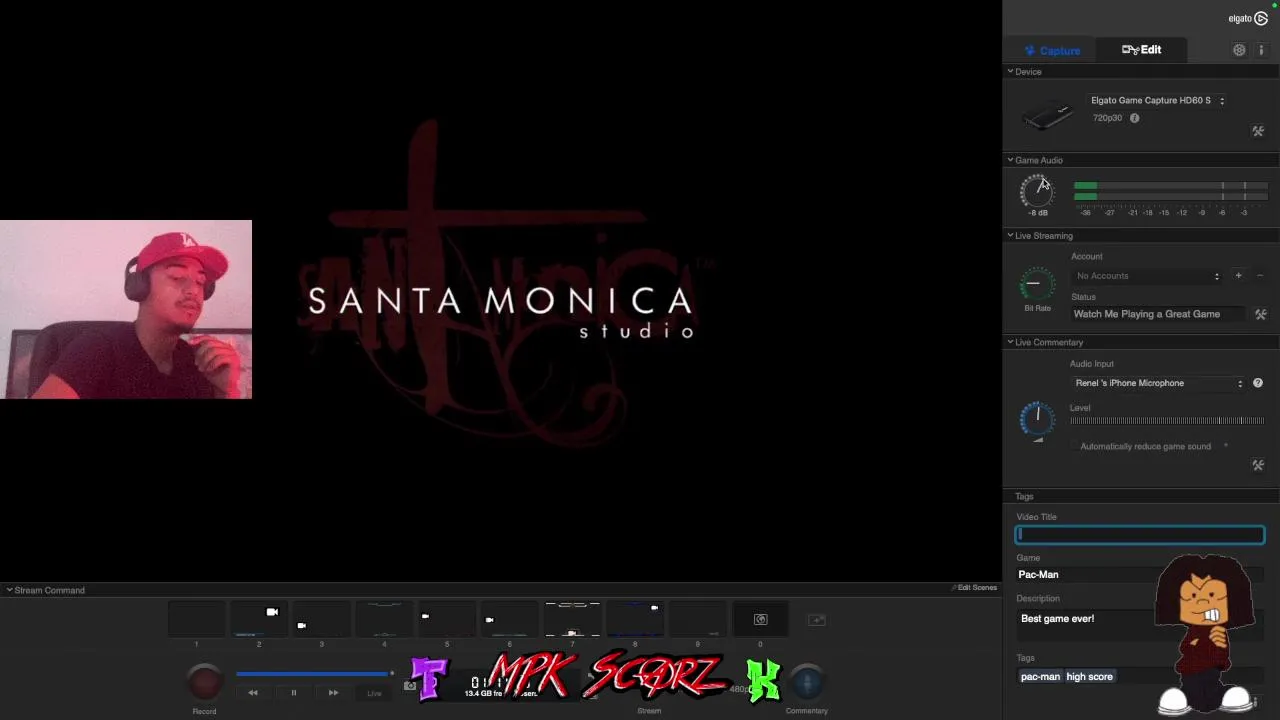Collapse the Stream Command panel

[x=9, y=590]
